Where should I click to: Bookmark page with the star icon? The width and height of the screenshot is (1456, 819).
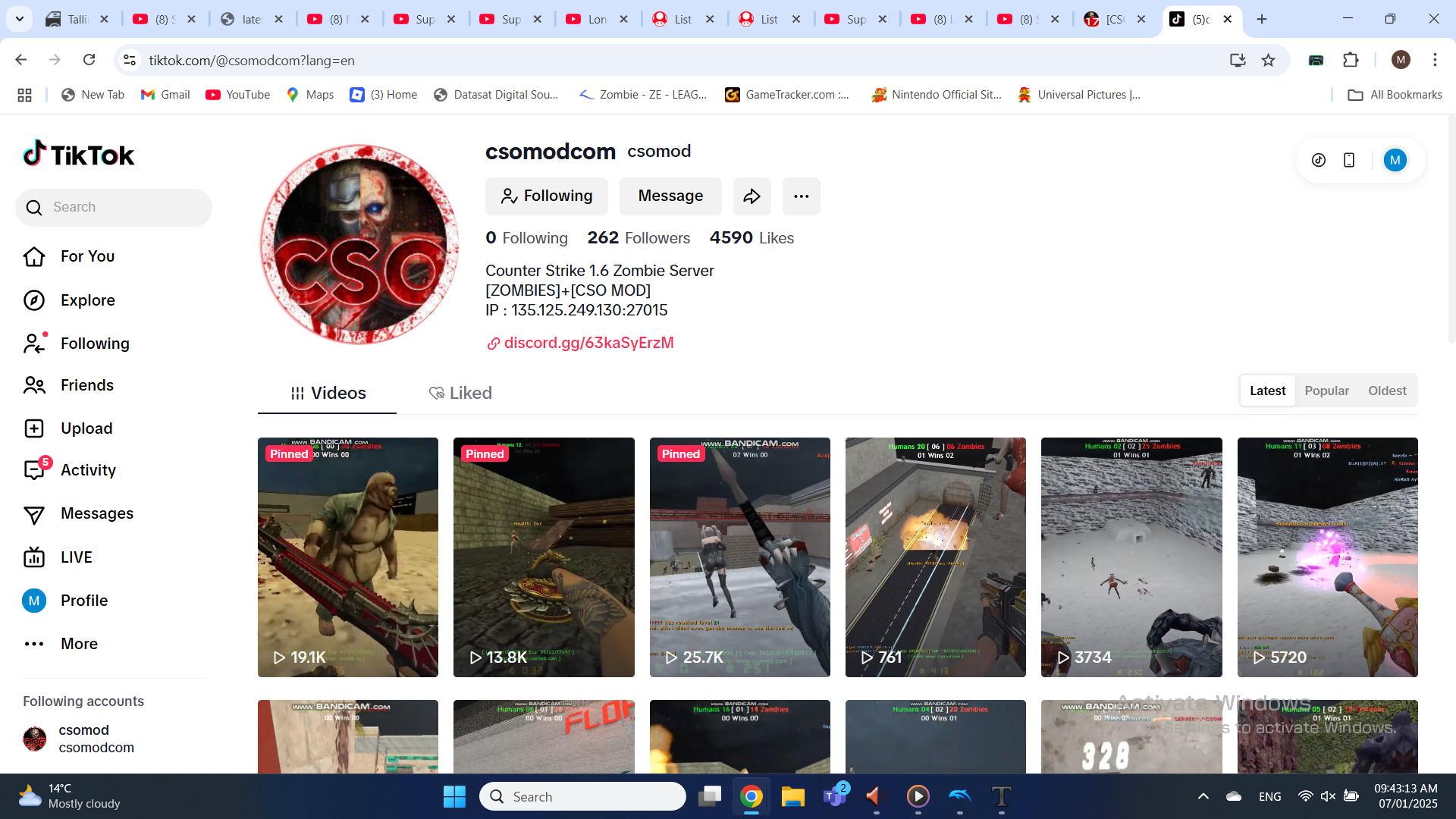tap(1268, 60)
